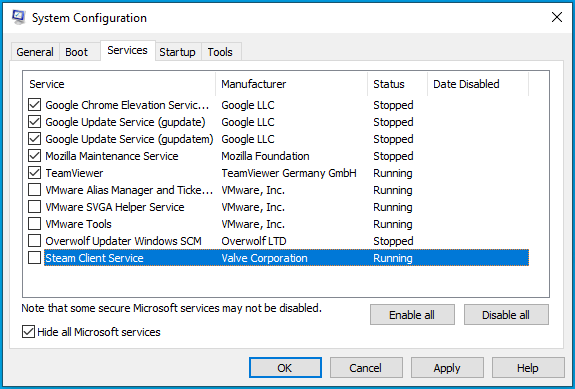Uncheck Mozilla Maintenance Service checkbox

[x=34, y=156]
